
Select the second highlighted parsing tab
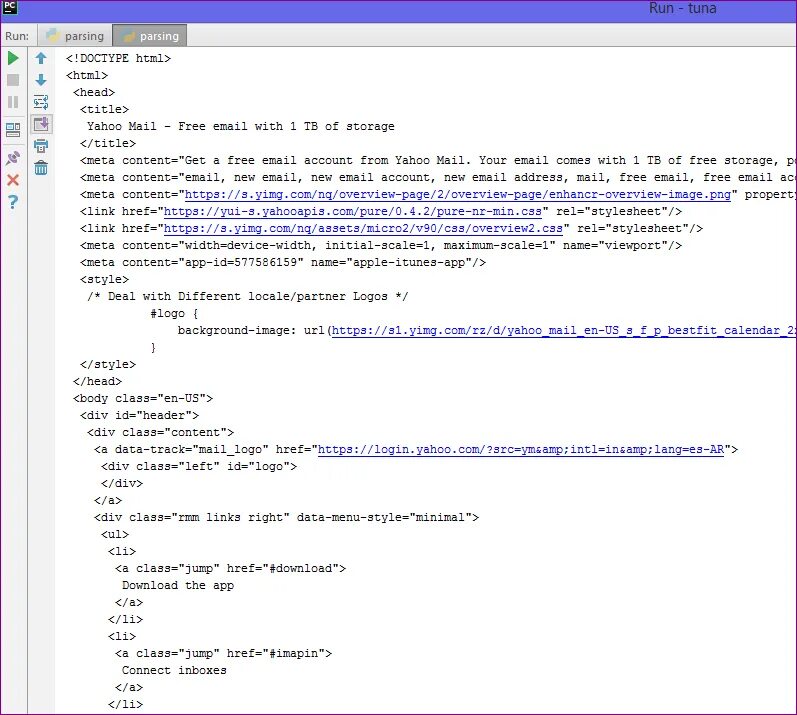pyautogui.click(x=149, y=36)
